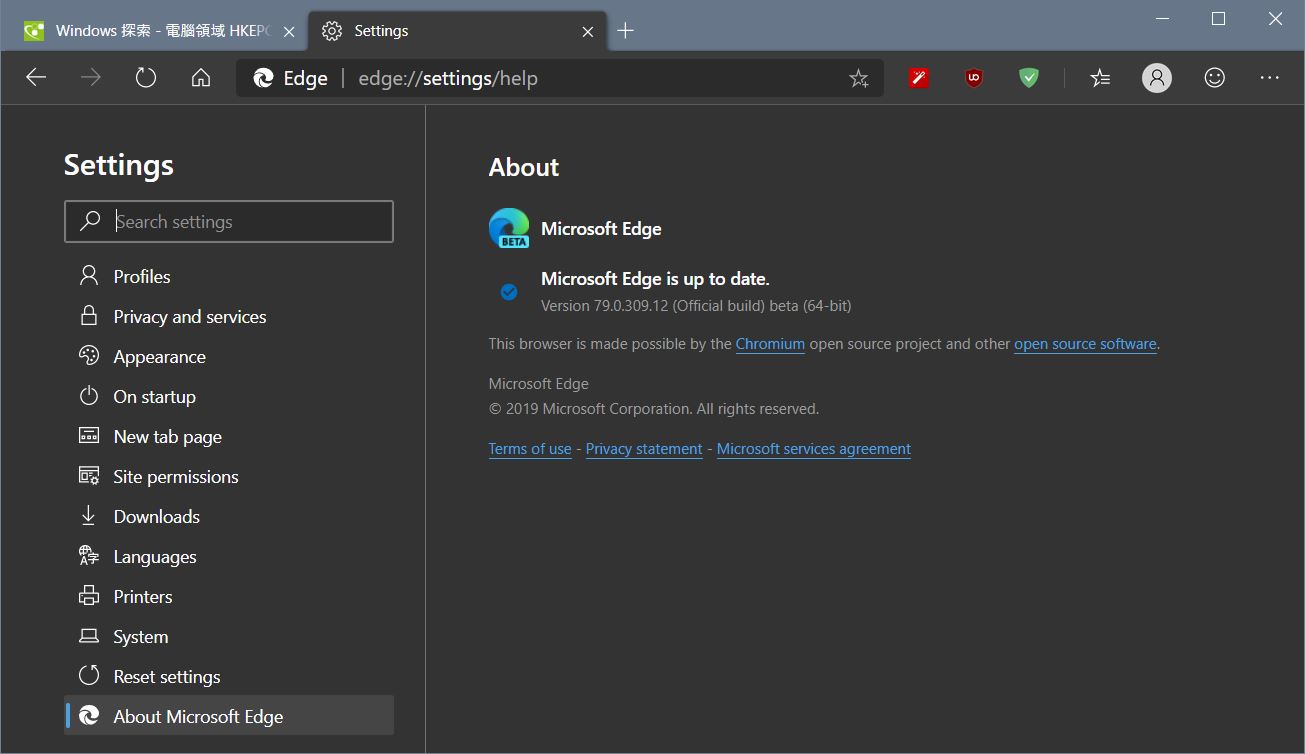
Task: Open On startup settings
Action: pyautogui.click(x=229, y=396)
